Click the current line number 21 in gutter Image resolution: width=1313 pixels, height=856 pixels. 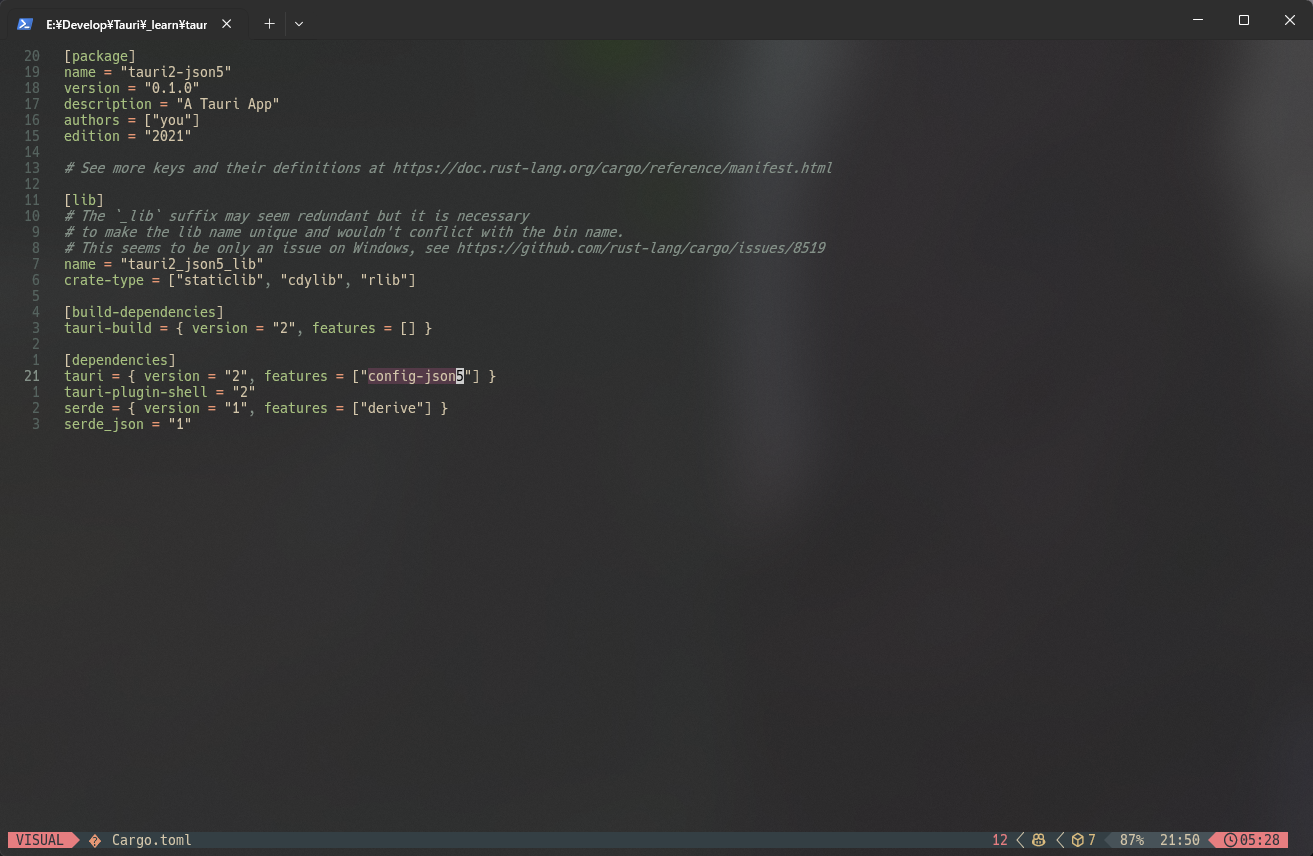32,376
